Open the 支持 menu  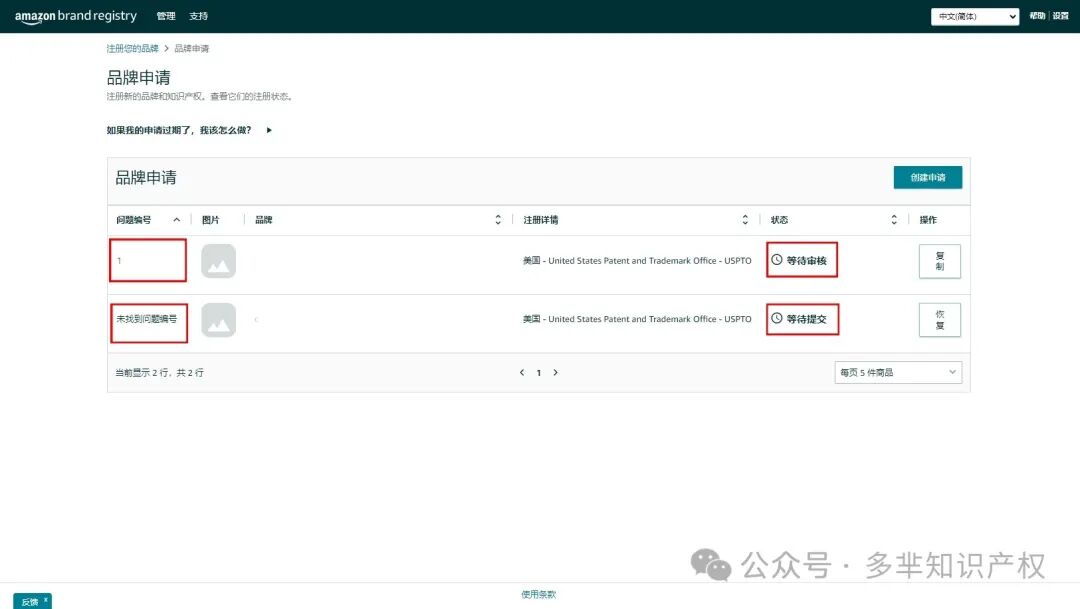coord(198,16)
